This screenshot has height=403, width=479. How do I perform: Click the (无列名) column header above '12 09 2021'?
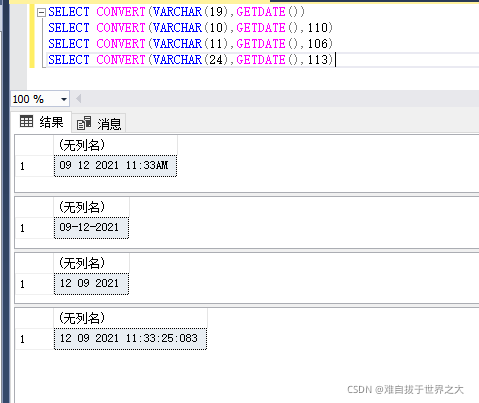(x=91, y=263)
